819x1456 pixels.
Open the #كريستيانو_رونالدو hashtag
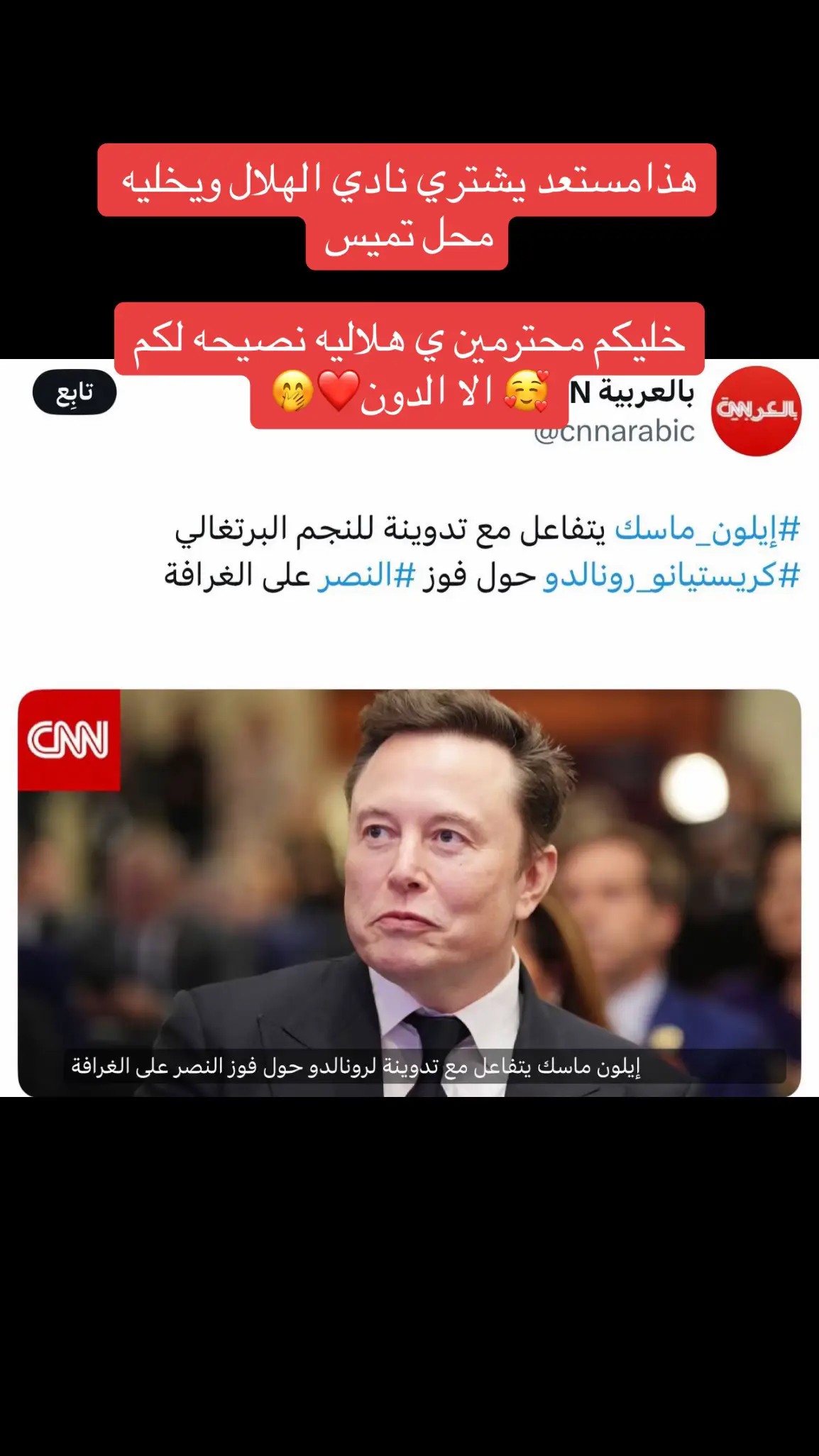[671, 575]
